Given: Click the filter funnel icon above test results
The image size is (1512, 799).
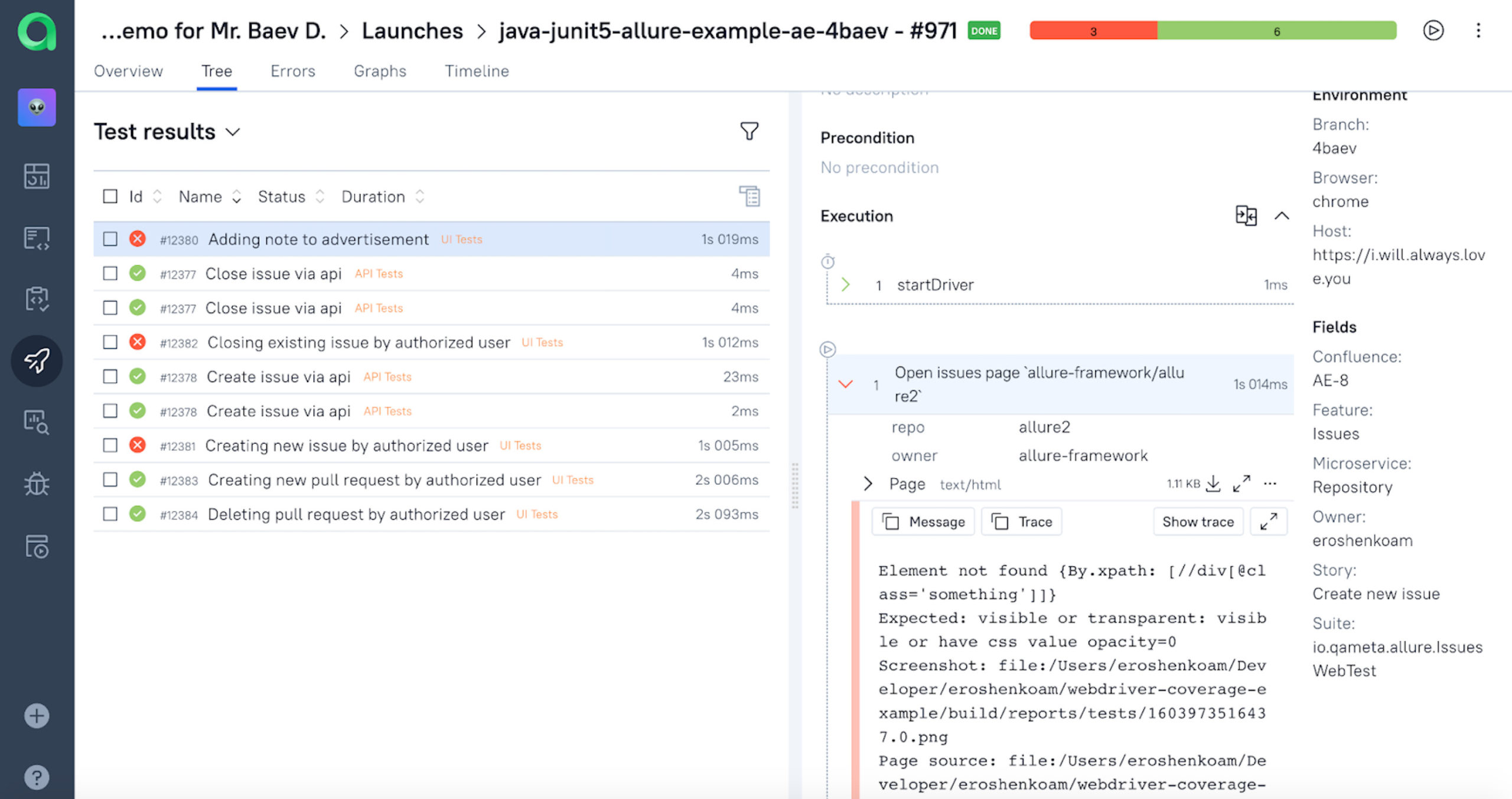Looking at the screenshot, I should [x=749, y=131].
